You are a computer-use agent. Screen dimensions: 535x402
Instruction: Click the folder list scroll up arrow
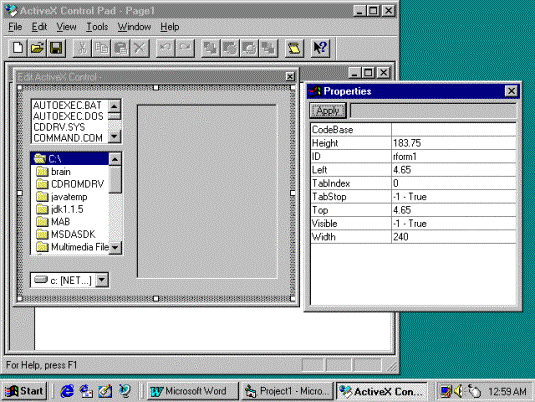[115, 159]
